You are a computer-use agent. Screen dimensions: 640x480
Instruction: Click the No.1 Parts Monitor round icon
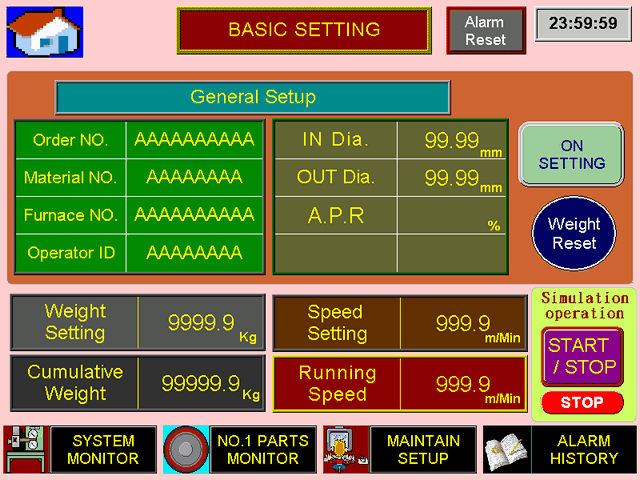(186, 450)
